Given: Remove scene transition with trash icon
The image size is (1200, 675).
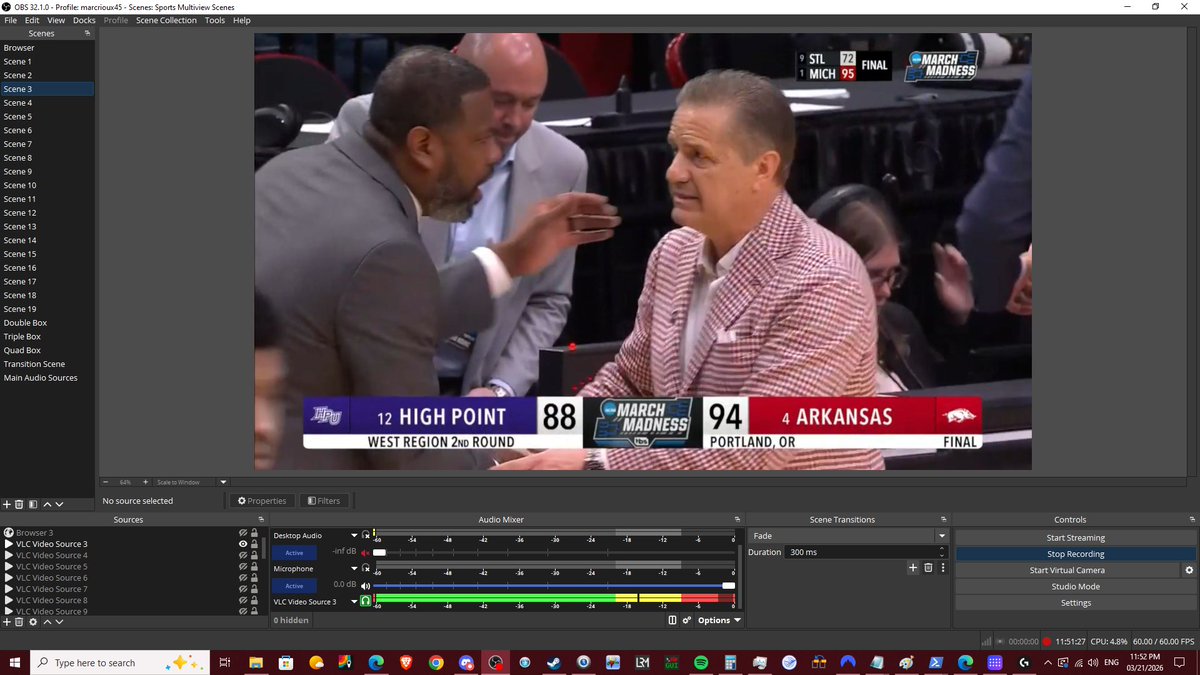Looking at the screenshot, I should 928,568.
